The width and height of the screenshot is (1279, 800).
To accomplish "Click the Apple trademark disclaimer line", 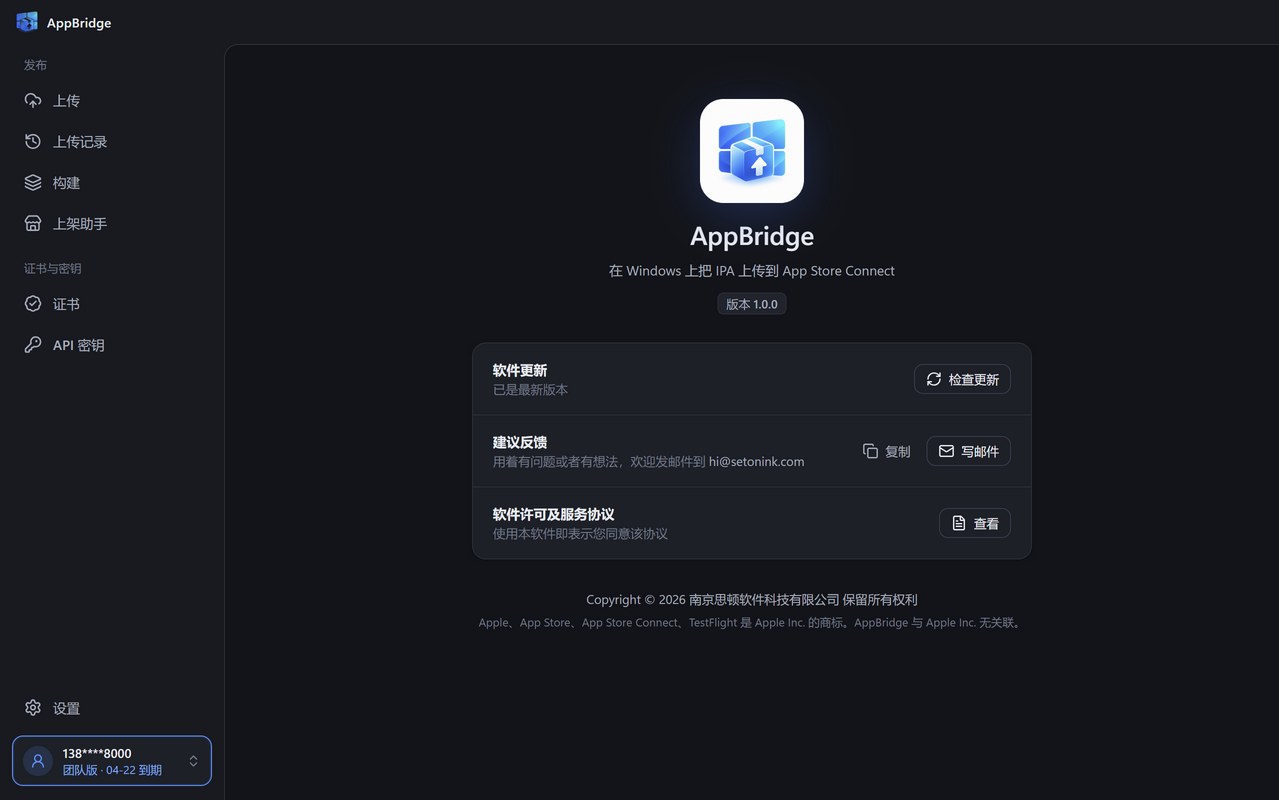I will [752, 623].
